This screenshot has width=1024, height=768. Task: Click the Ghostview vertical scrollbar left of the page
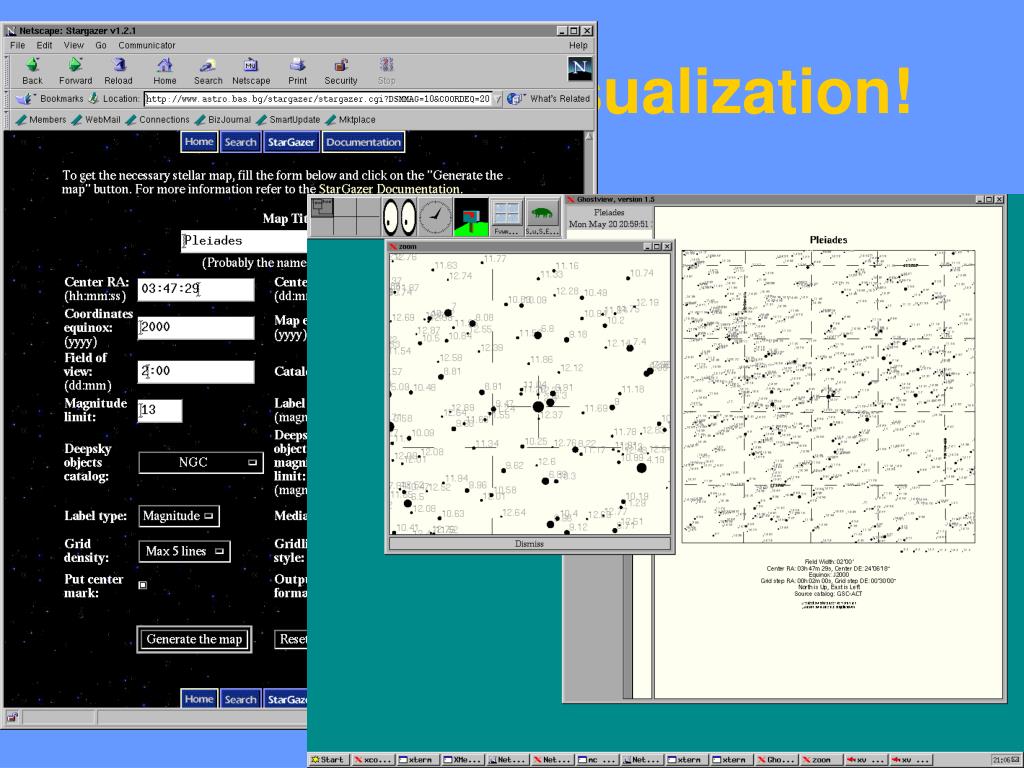coord(628,626)
